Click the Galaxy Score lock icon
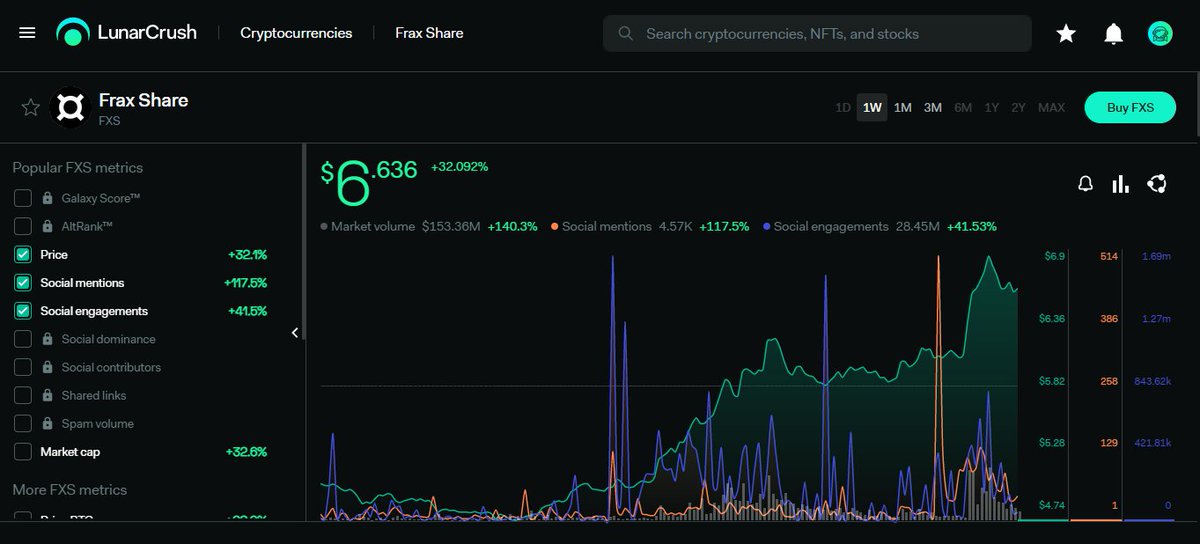The height and width of the screenshot is (544, 1200). click(48, 199)
